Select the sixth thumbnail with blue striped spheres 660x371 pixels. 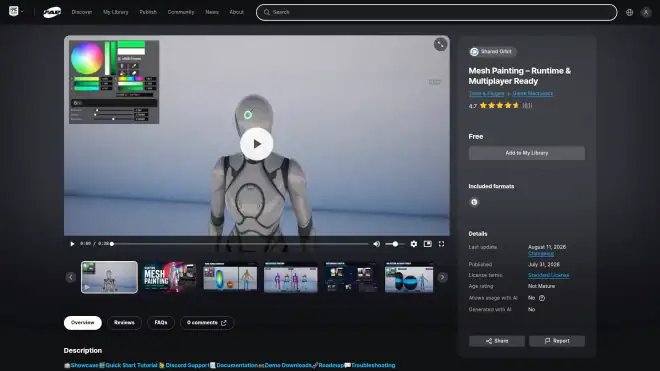409,277
